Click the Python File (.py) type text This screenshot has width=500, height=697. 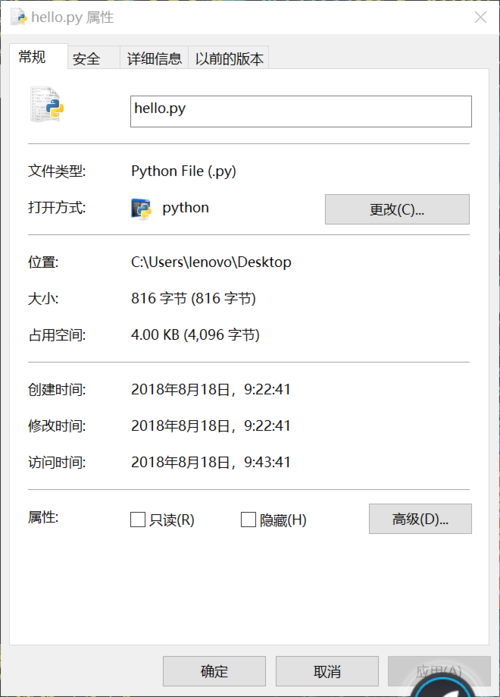tap(184, 171)
